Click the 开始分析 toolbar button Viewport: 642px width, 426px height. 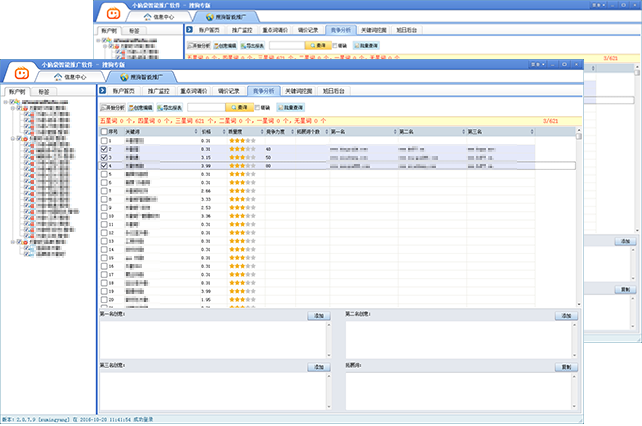112,107
